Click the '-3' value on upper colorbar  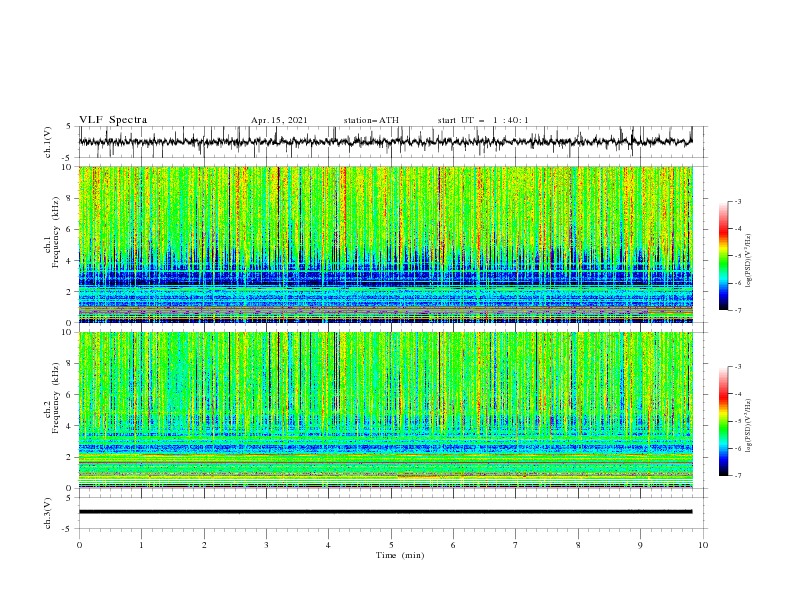coord(737,201)
